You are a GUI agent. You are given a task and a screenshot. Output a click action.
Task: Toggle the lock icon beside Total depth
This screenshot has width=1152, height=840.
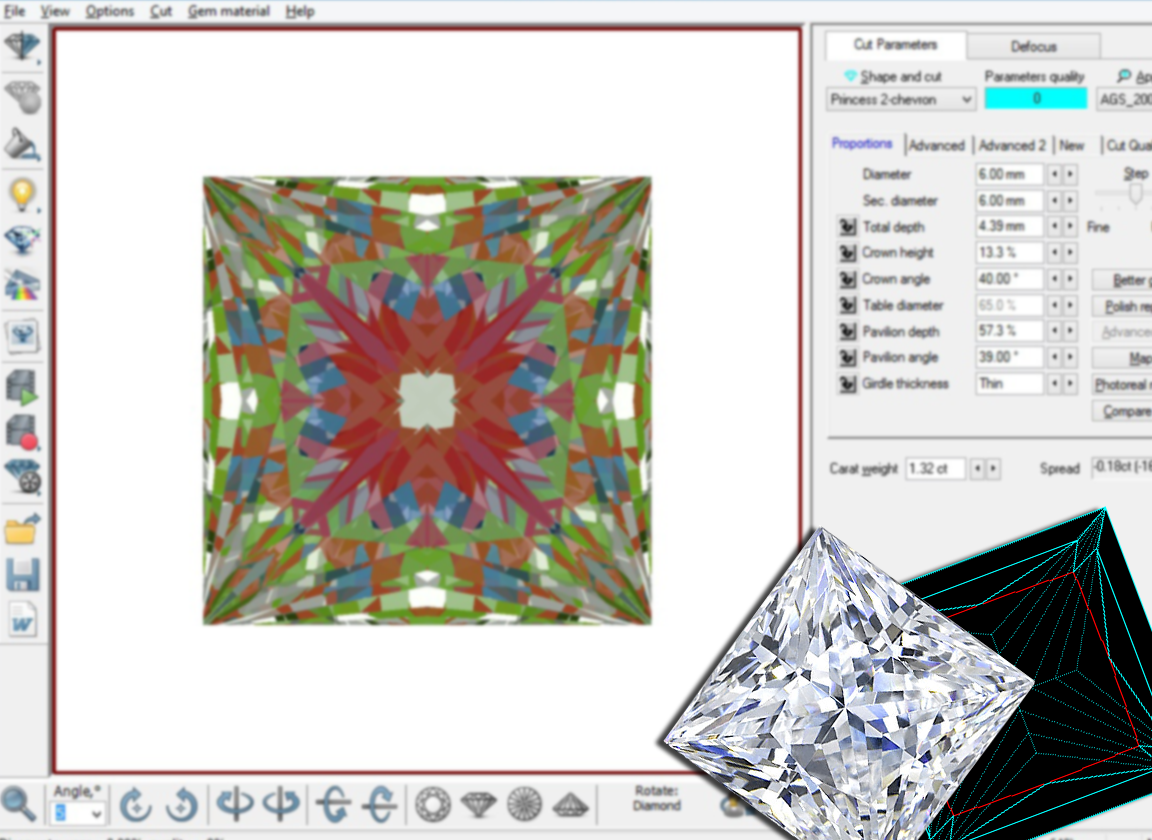click(847, 227)
